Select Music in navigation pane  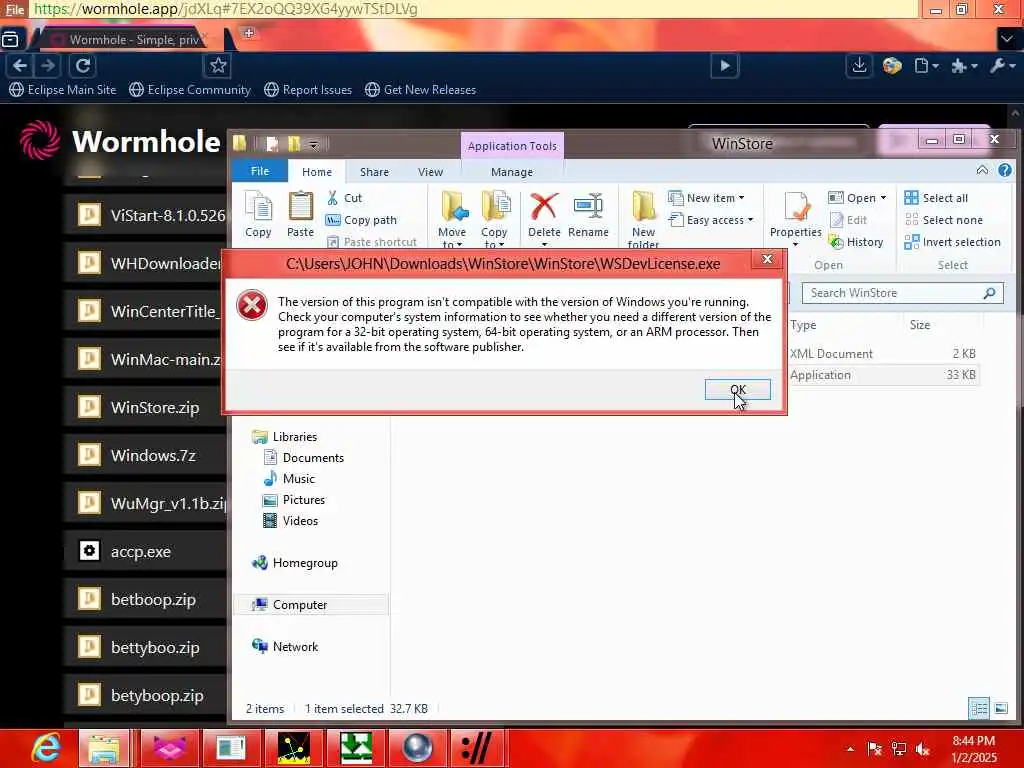click(x=289, y=479)
